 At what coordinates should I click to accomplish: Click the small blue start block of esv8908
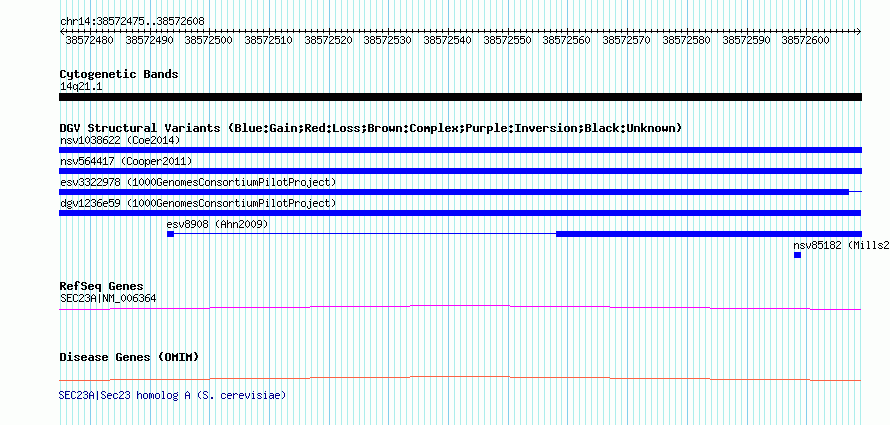pyautogui.click(x=170, y=234)
